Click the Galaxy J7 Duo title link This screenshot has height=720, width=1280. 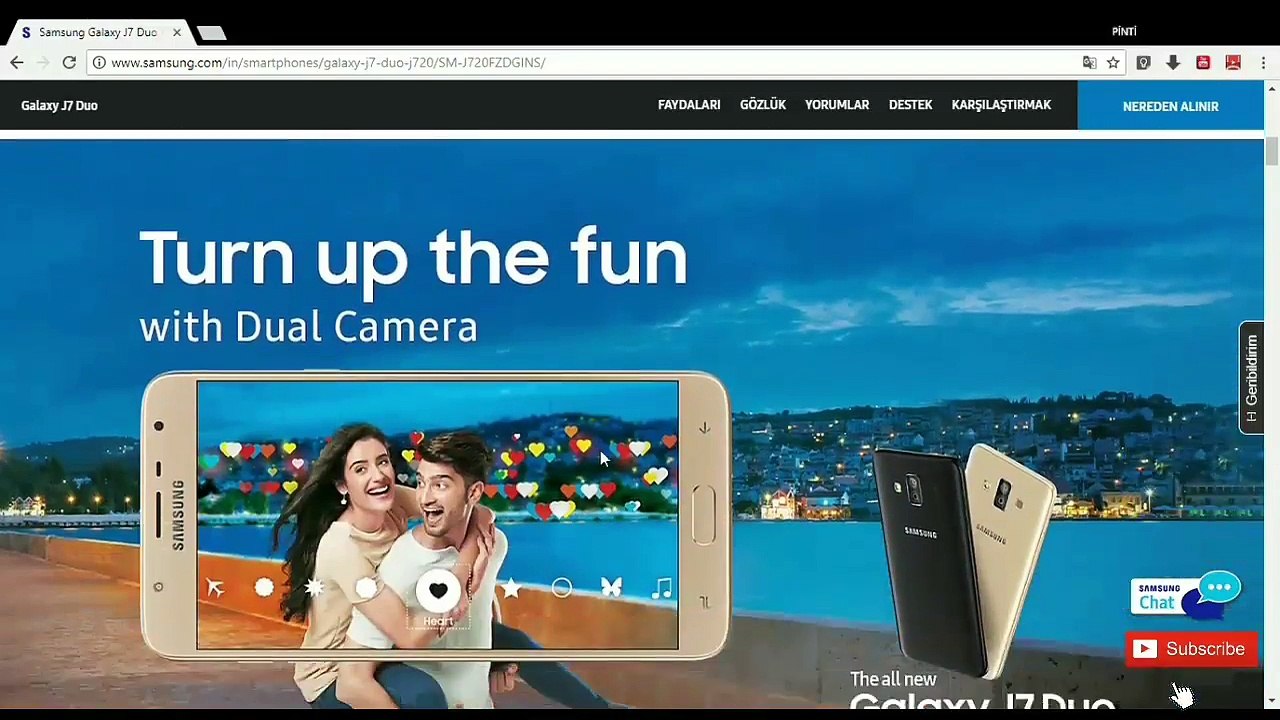(59, 105)
